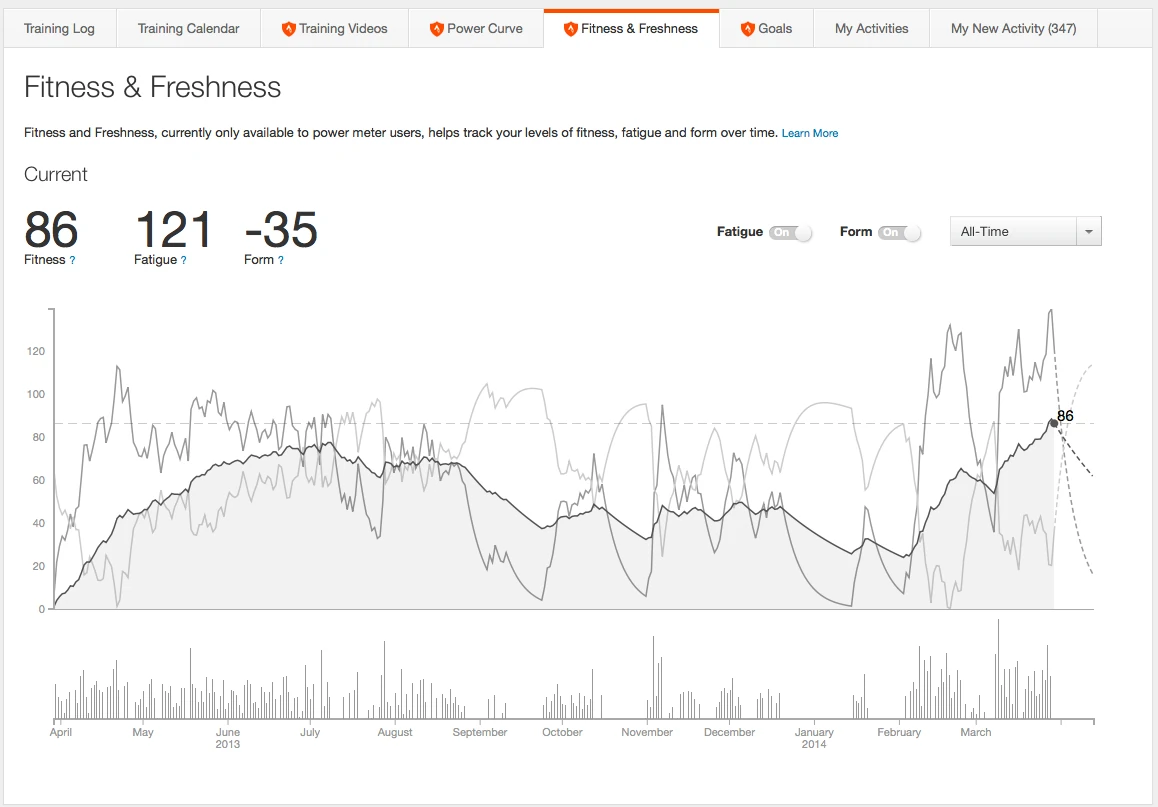Image resolution: width=1158 pixels, height=807 pixels.
Task: Follow the Learn More link
Action: pyautogui.click(x=810, y=133)
